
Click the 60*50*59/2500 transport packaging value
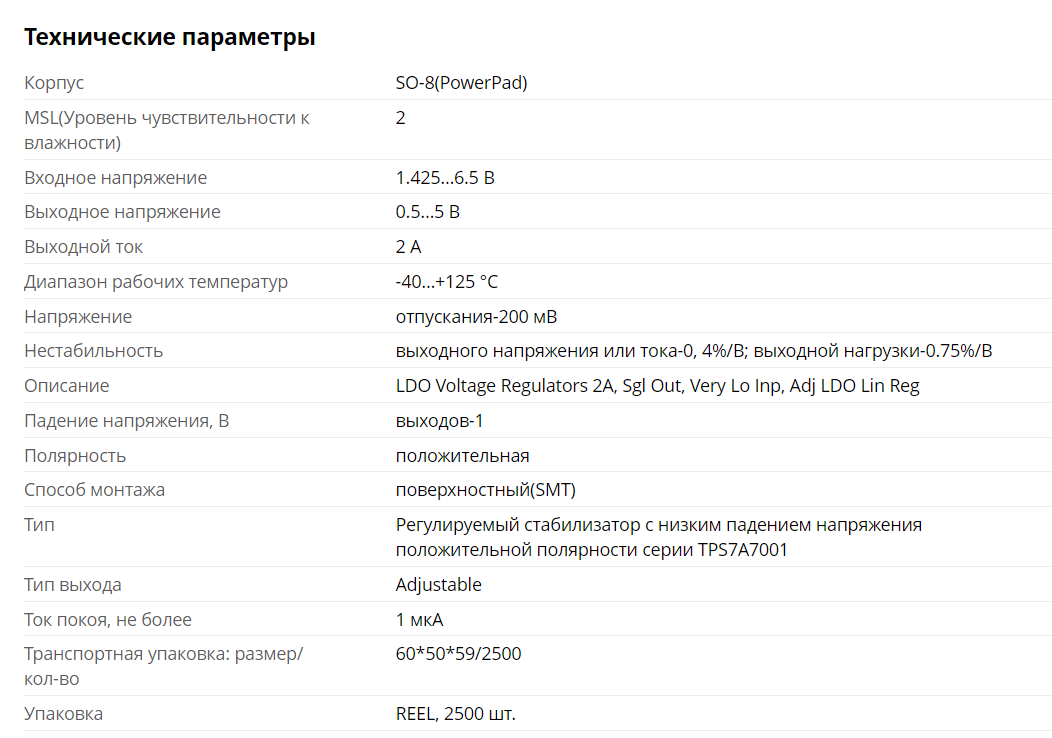click(x=458, y=655)
